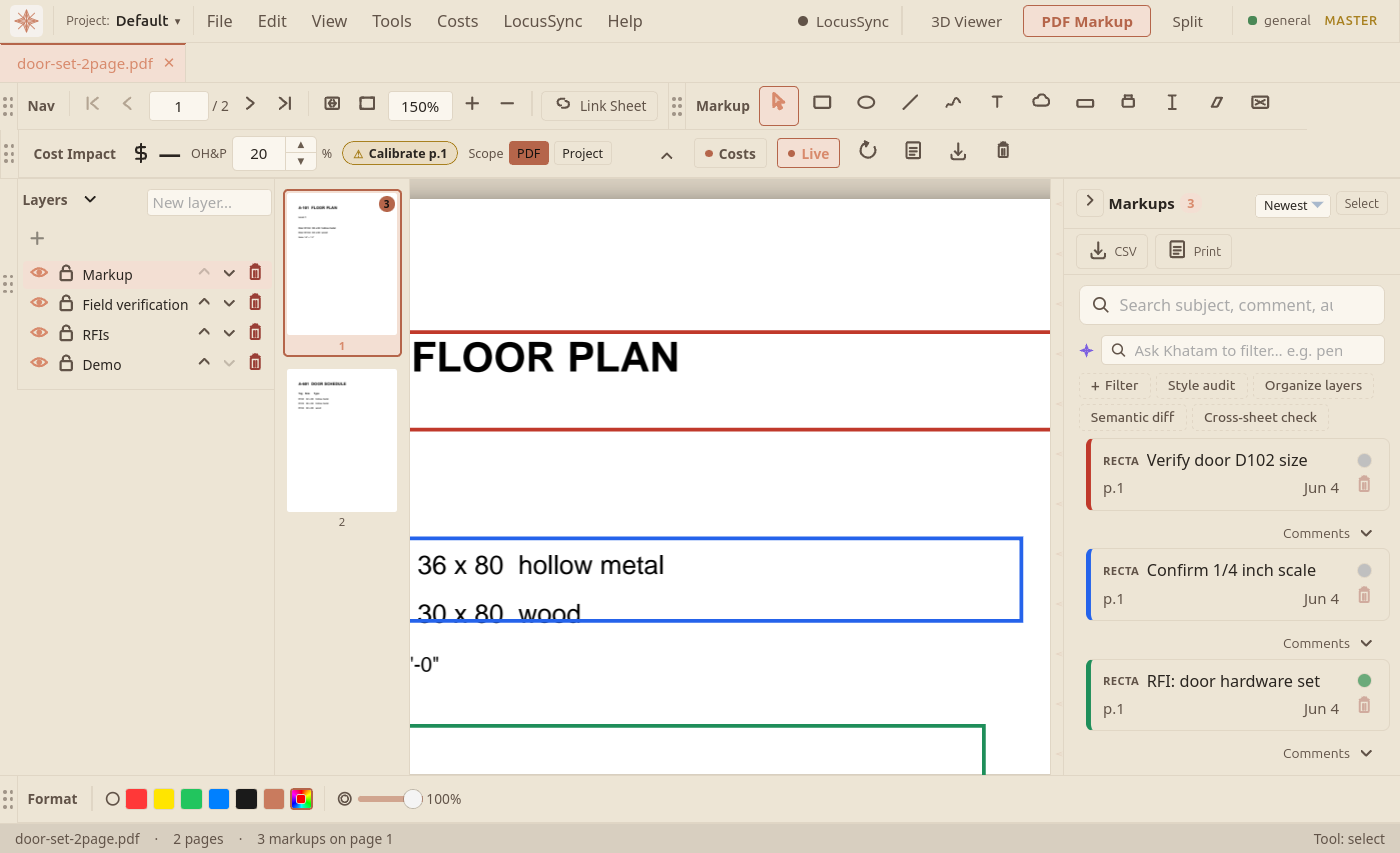
Task: Go to first page
Action: pyautogui.click(x=93, y=103)
